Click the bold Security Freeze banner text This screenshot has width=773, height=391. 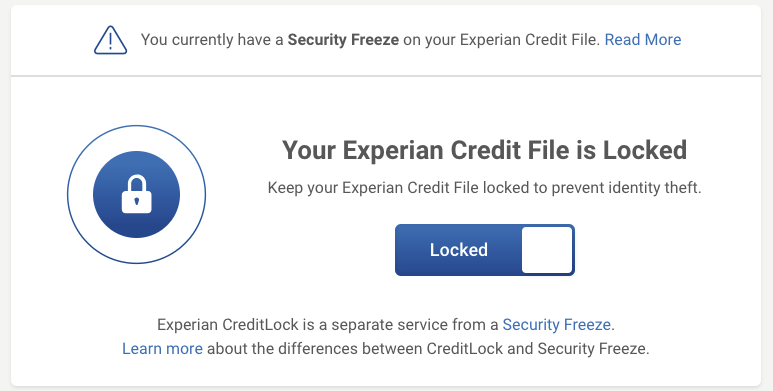343,39
